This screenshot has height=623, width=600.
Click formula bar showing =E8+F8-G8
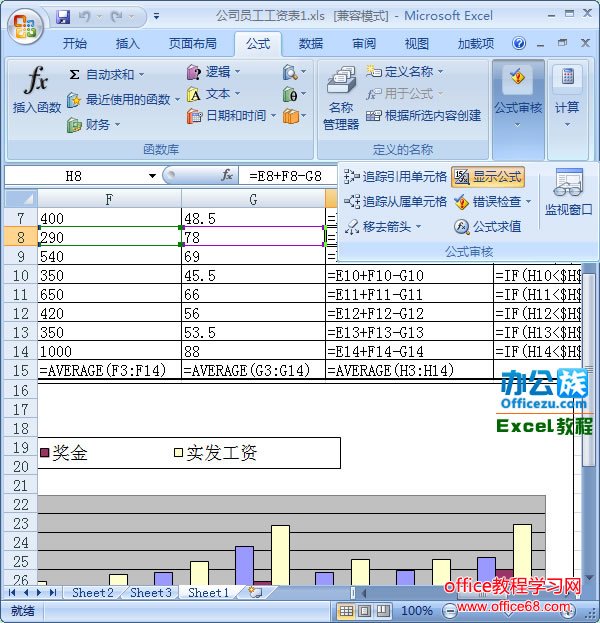287,176
